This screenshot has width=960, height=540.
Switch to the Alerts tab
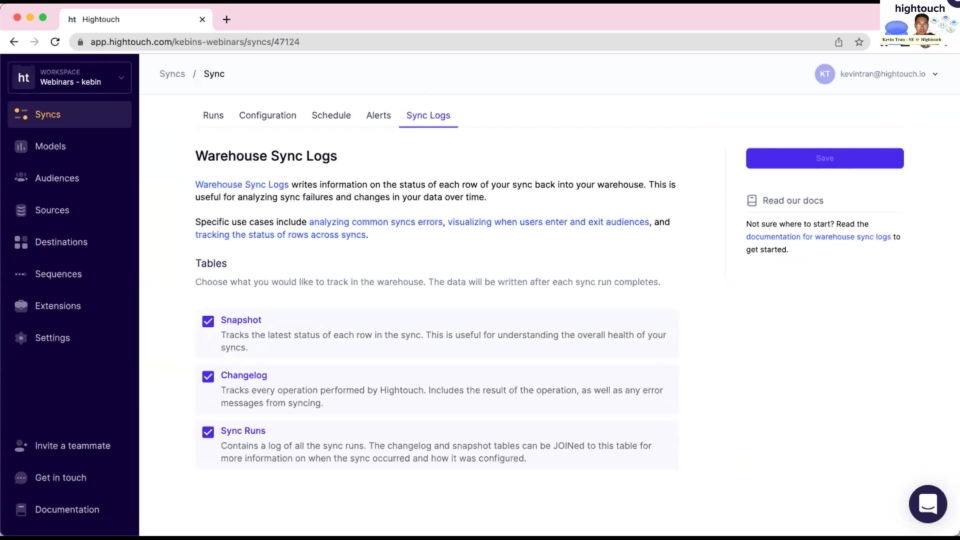pos(378,115)
